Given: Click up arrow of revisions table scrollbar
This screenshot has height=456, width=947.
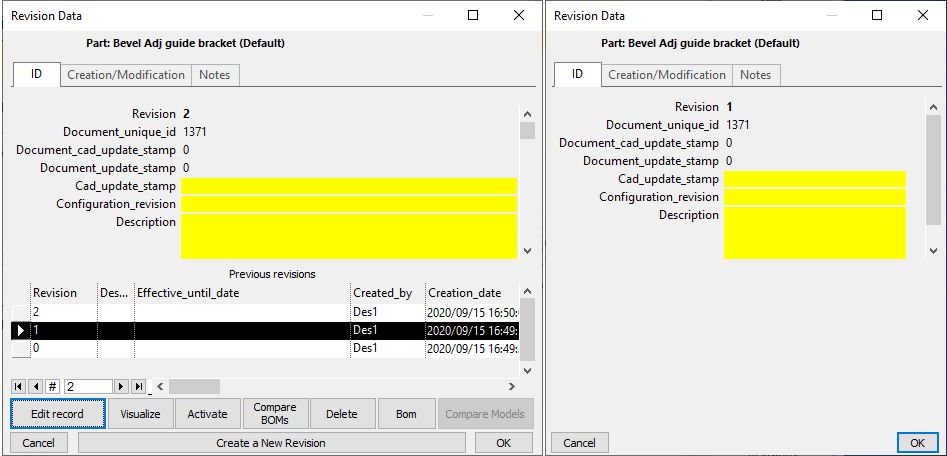Looking at the screenshot, I should coord(527,291).
